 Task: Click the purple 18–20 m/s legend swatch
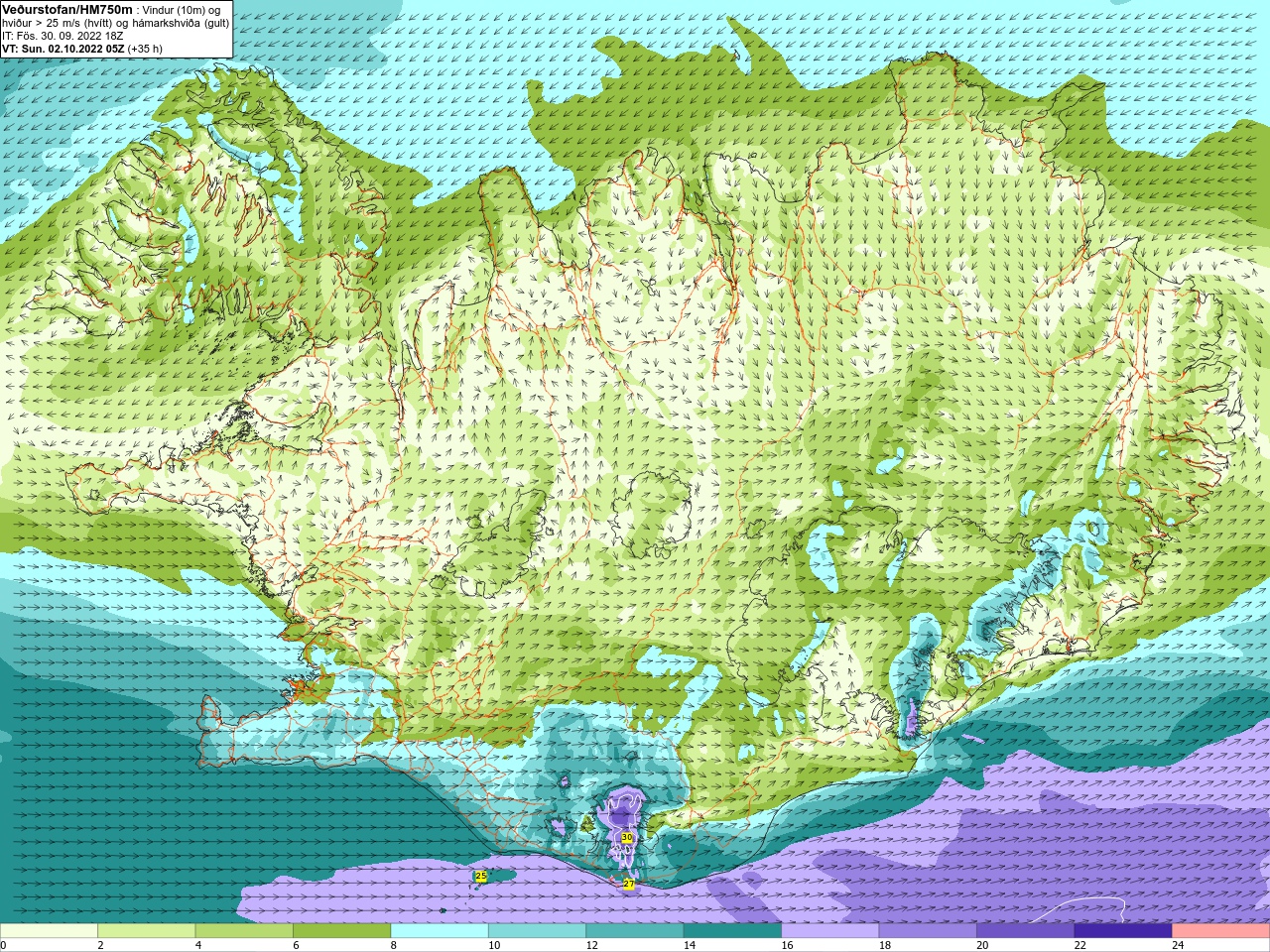[x=928, y=930]
